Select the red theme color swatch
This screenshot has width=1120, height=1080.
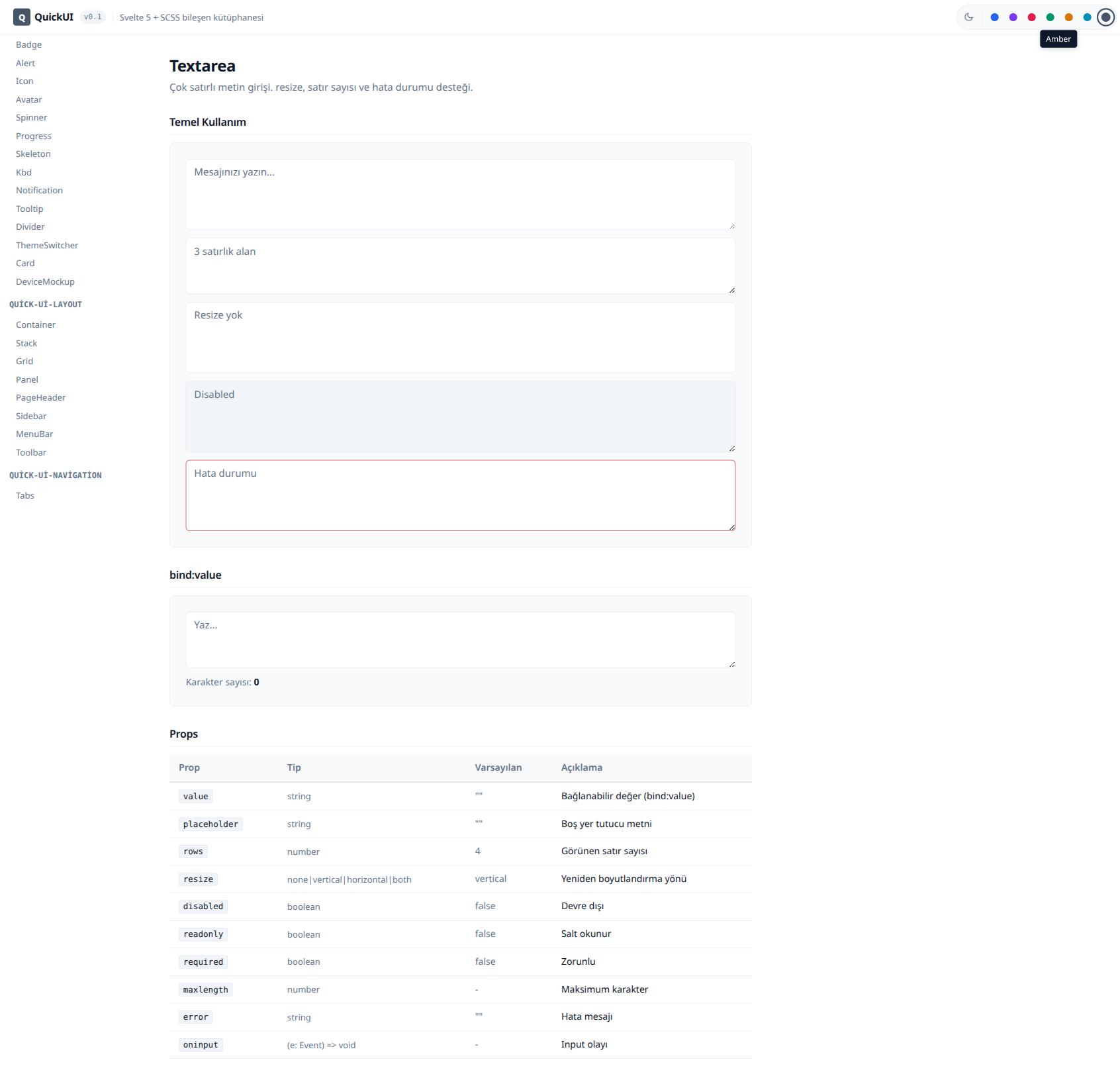(1031, 17)
